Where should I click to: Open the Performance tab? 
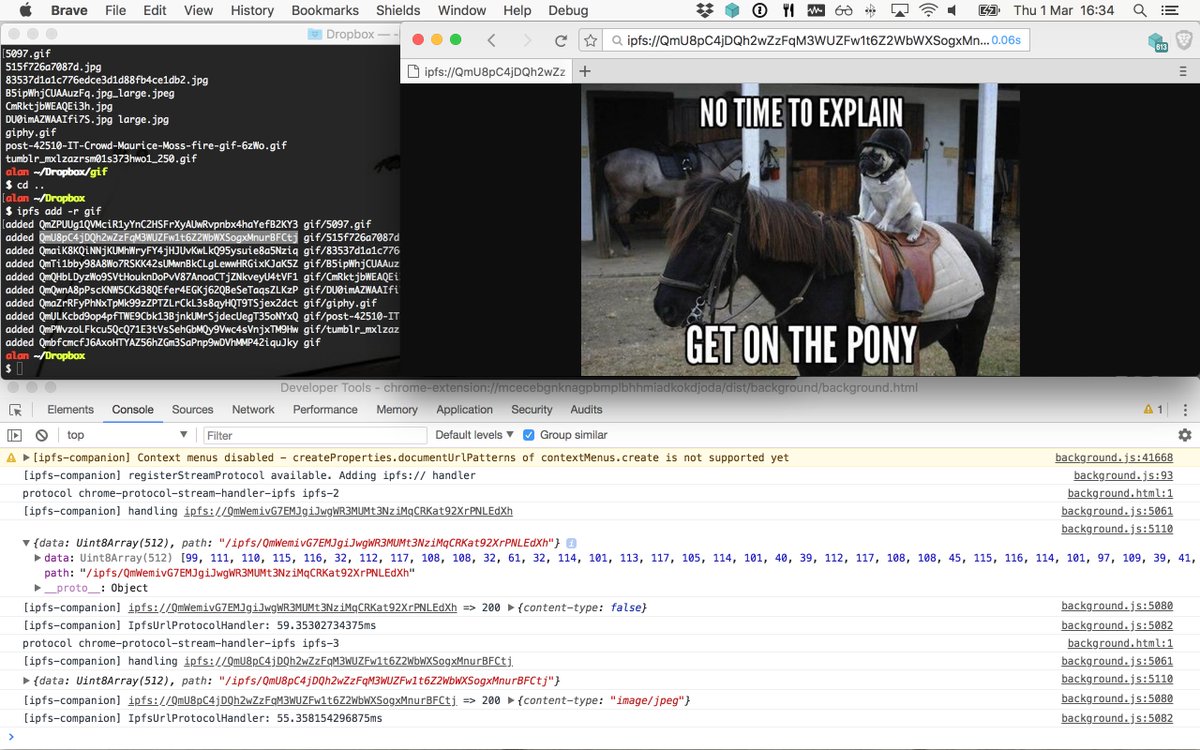pos(325,409)
